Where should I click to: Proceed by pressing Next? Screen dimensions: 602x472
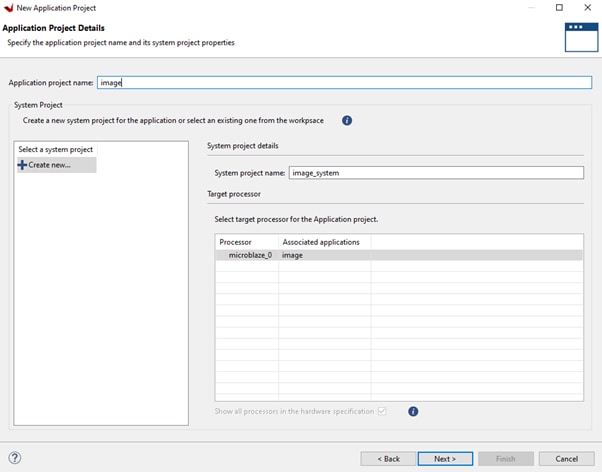point(444,458)
